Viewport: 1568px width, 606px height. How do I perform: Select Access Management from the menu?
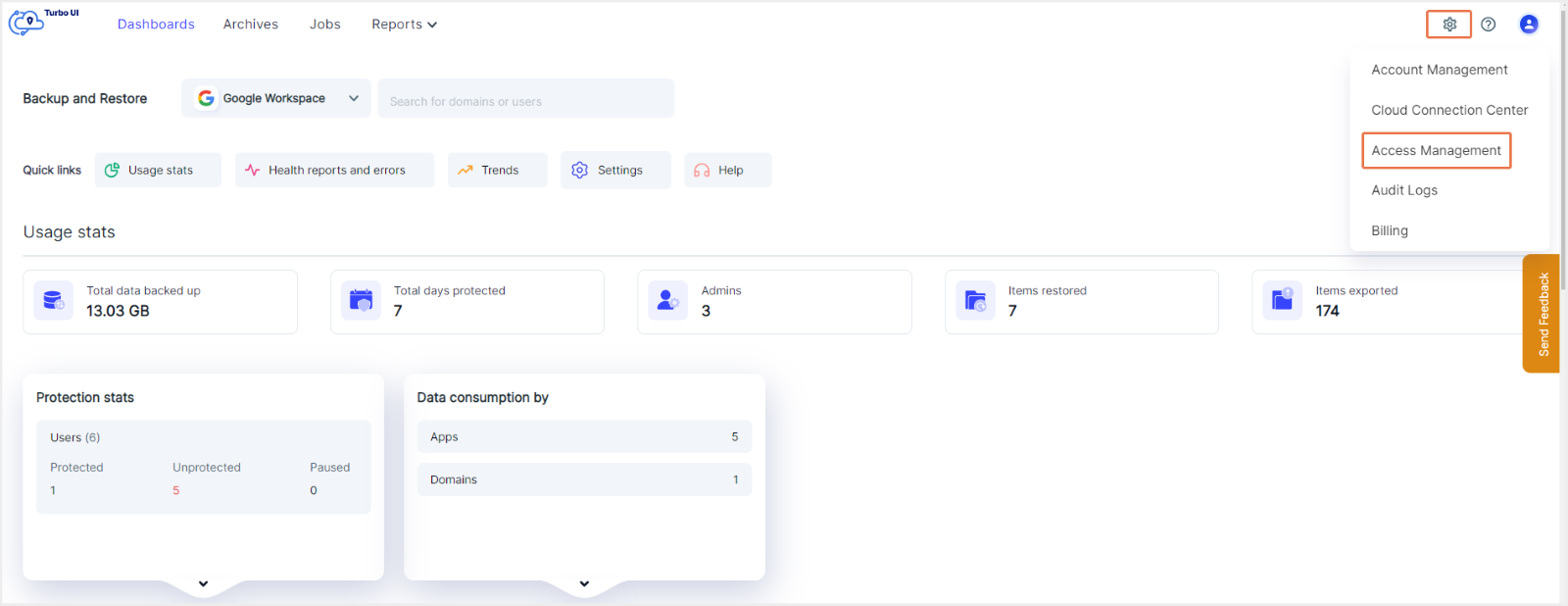[x=1436, y=150]
